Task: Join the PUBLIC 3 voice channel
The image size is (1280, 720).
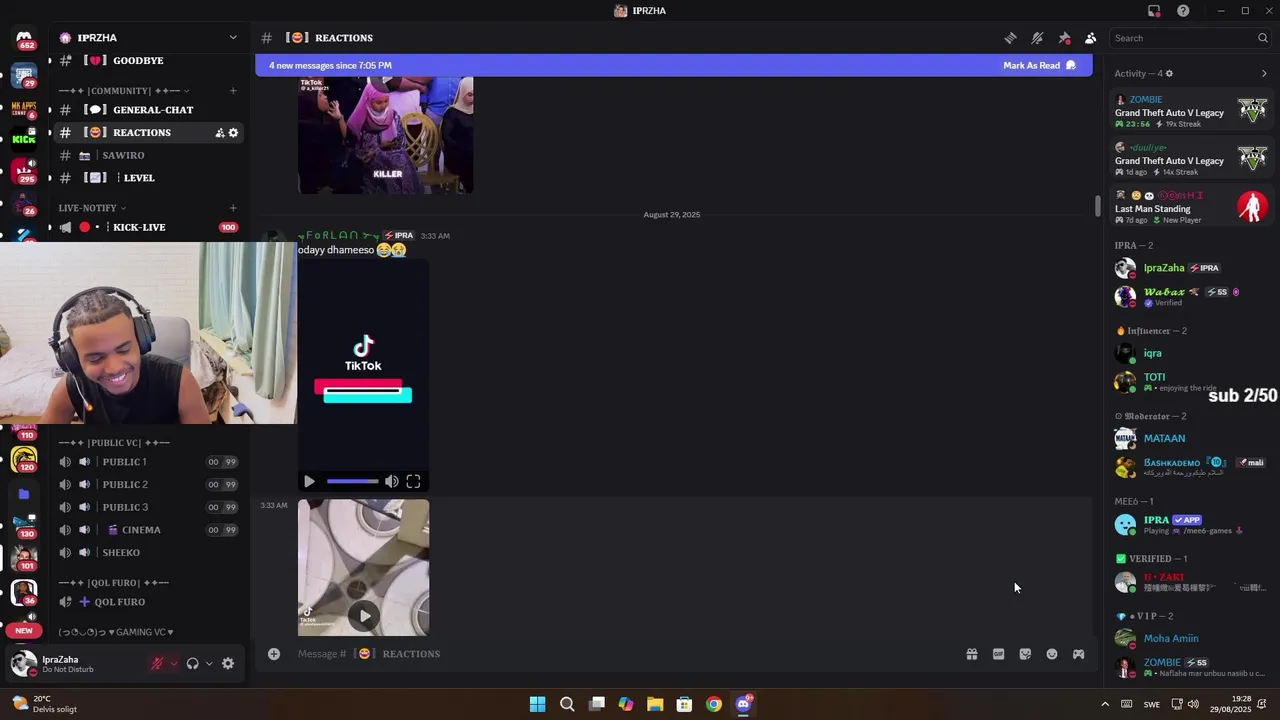Action: tap(148, 507)
